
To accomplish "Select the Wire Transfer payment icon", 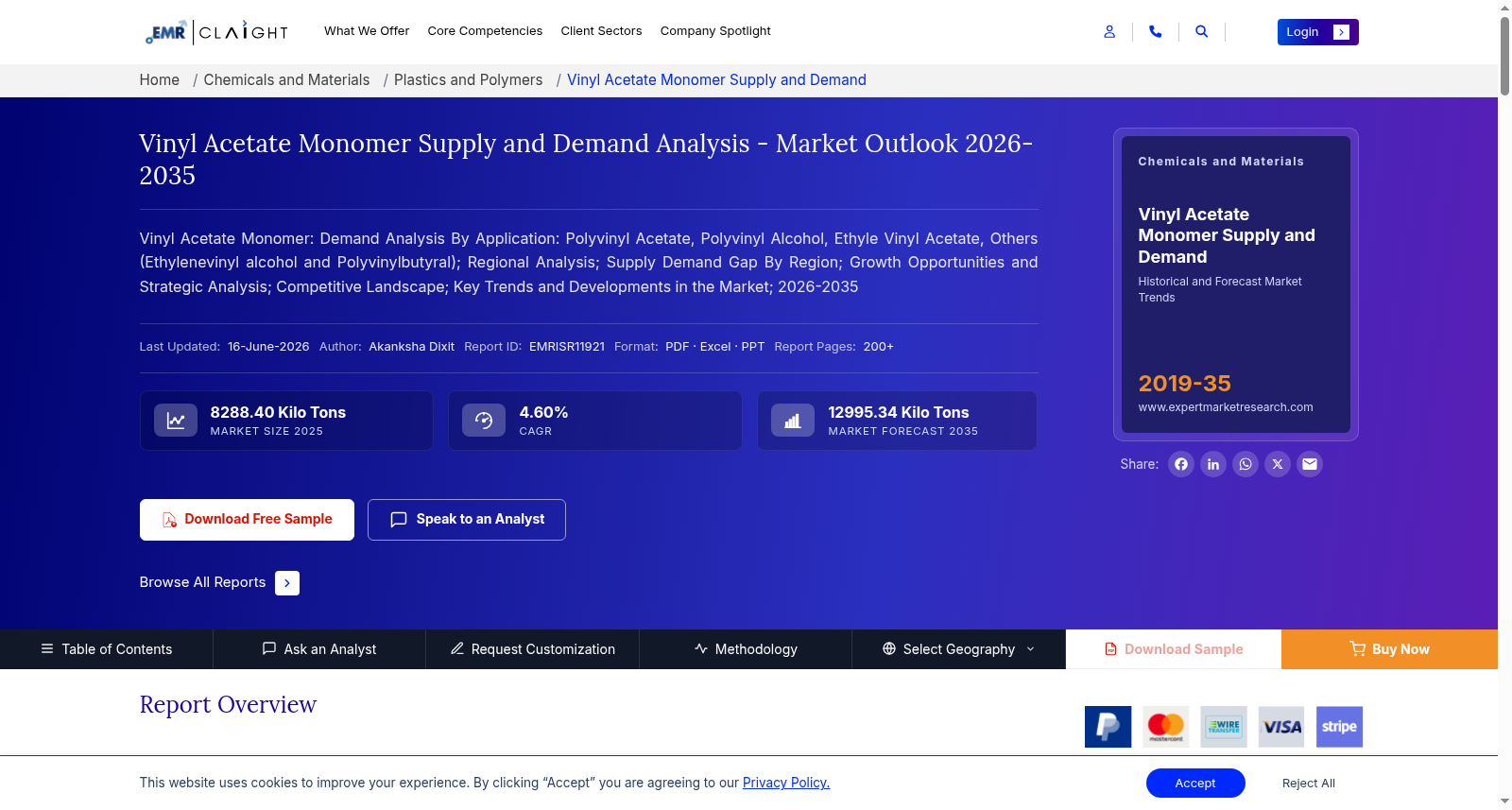I will pyautogui.click(x=1224, y=727).
